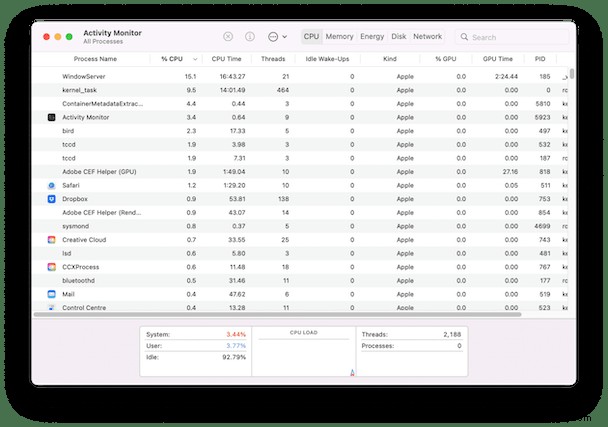Image resolution: width=608 pixels, height=427 pixels.
Task: Zoom the window with the green button
Action: 69,37
